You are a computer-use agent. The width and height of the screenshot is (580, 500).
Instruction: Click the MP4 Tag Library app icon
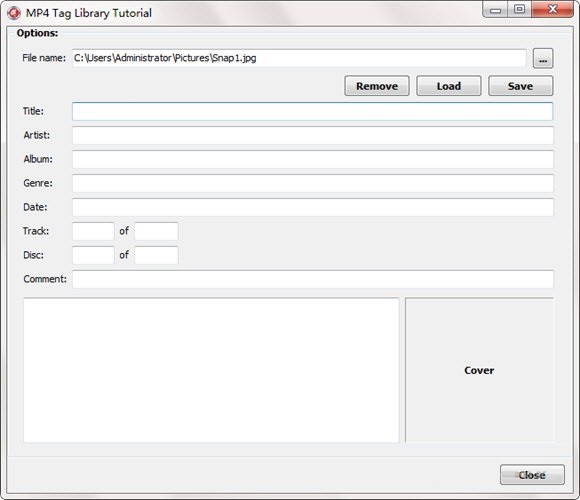[14, 13]
